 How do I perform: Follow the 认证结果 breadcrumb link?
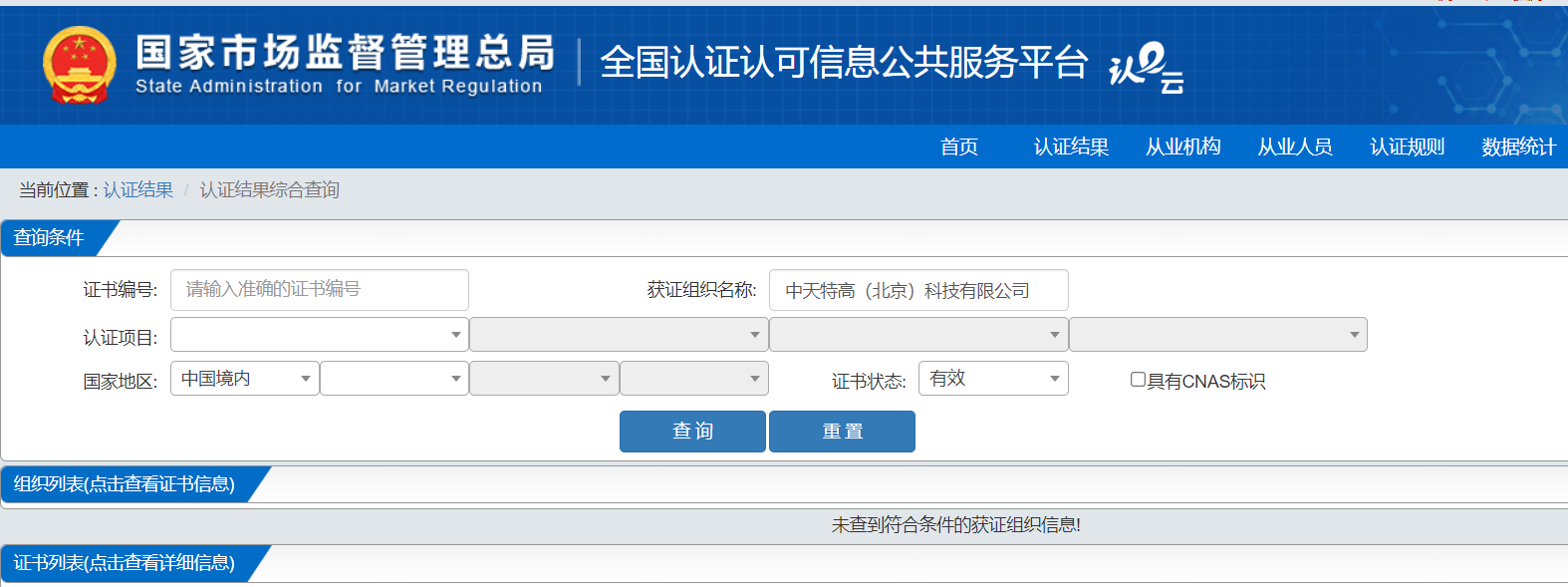click(137, 189)
